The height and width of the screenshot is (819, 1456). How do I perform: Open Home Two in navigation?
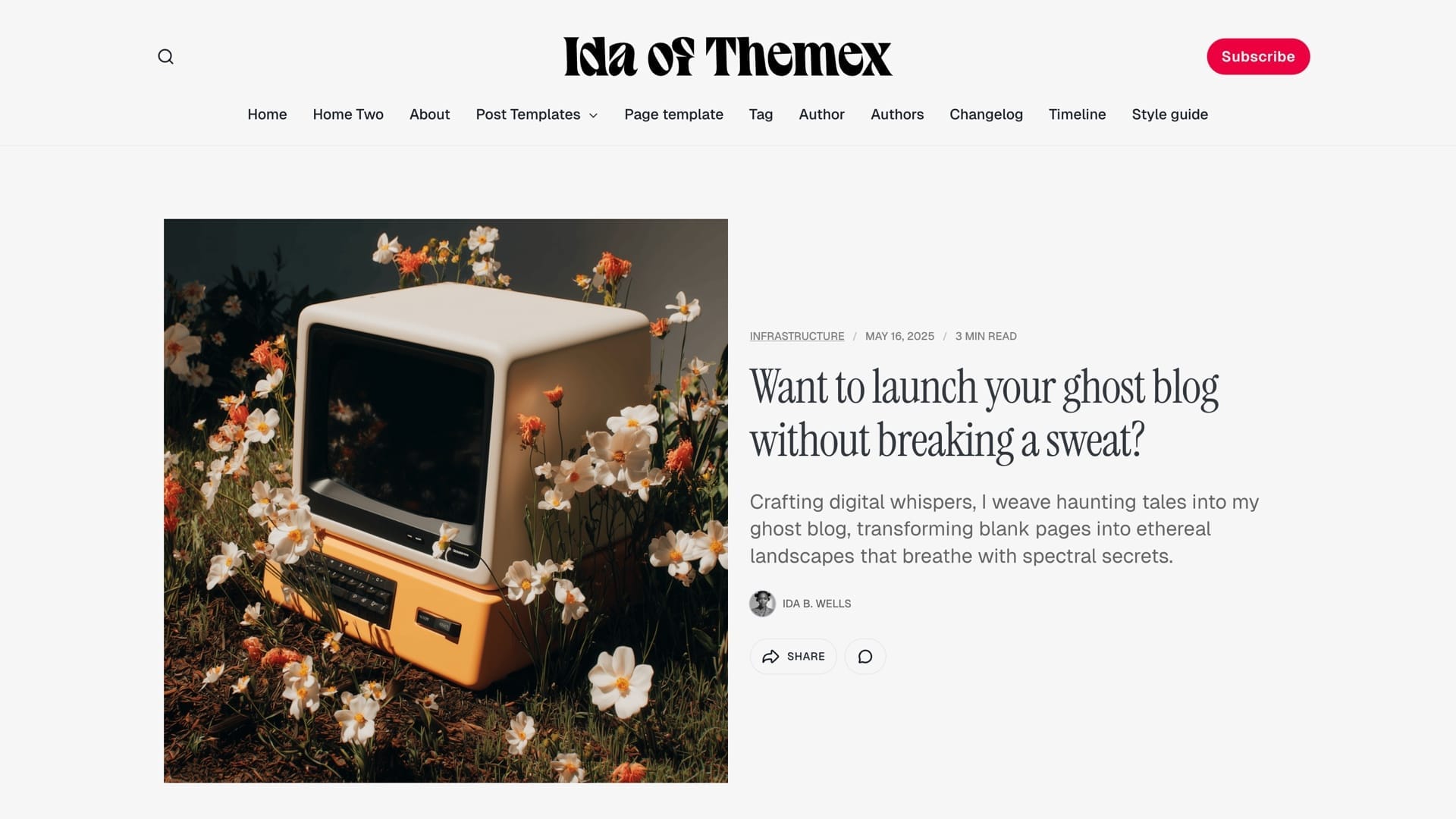coord(348,115)
